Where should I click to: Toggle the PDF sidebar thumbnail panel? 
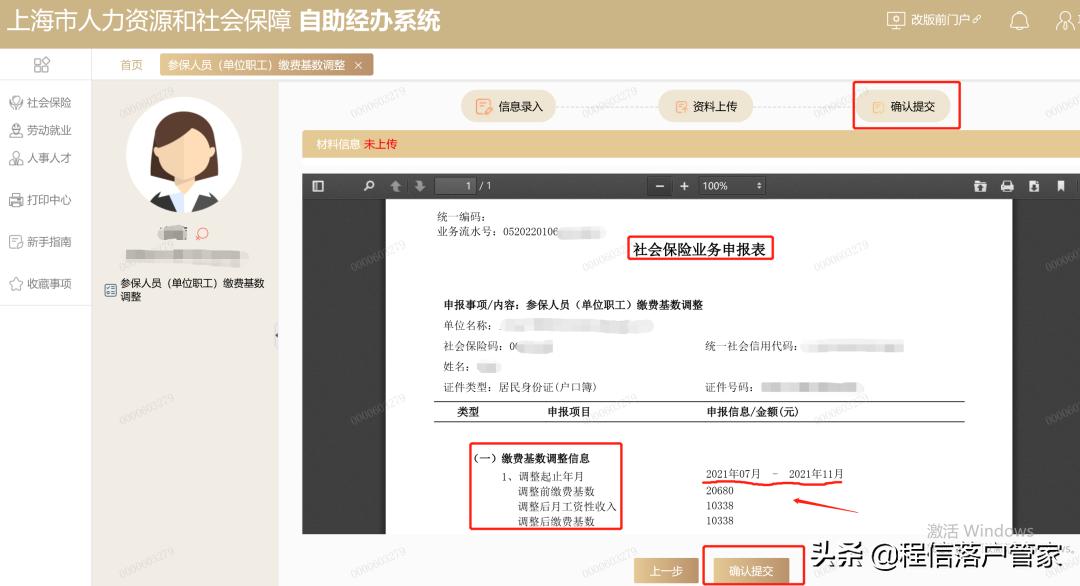(x=316, y=186)
